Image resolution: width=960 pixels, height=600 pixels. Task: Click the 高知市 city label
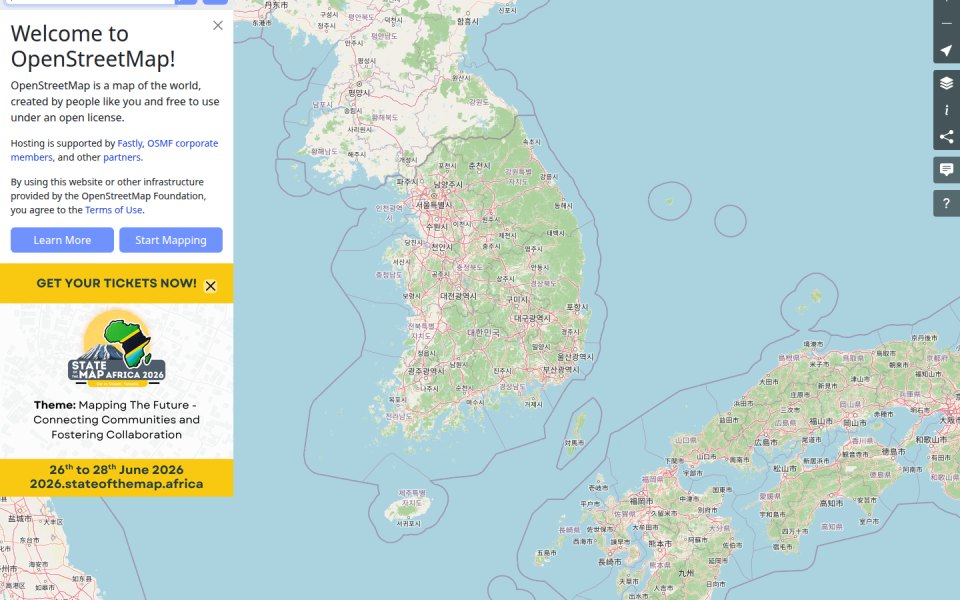[831, 503]
